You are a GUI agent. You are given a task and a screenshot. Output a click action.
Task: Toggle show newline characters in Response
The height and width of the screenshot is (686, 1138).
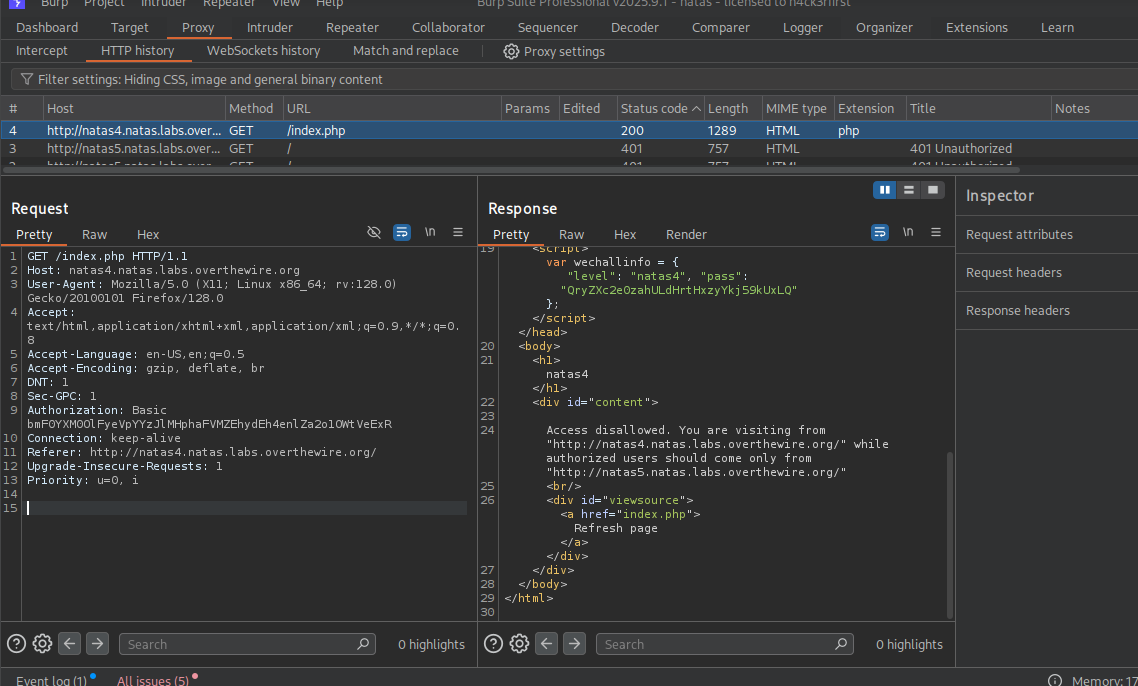click(x=908, y=232)
